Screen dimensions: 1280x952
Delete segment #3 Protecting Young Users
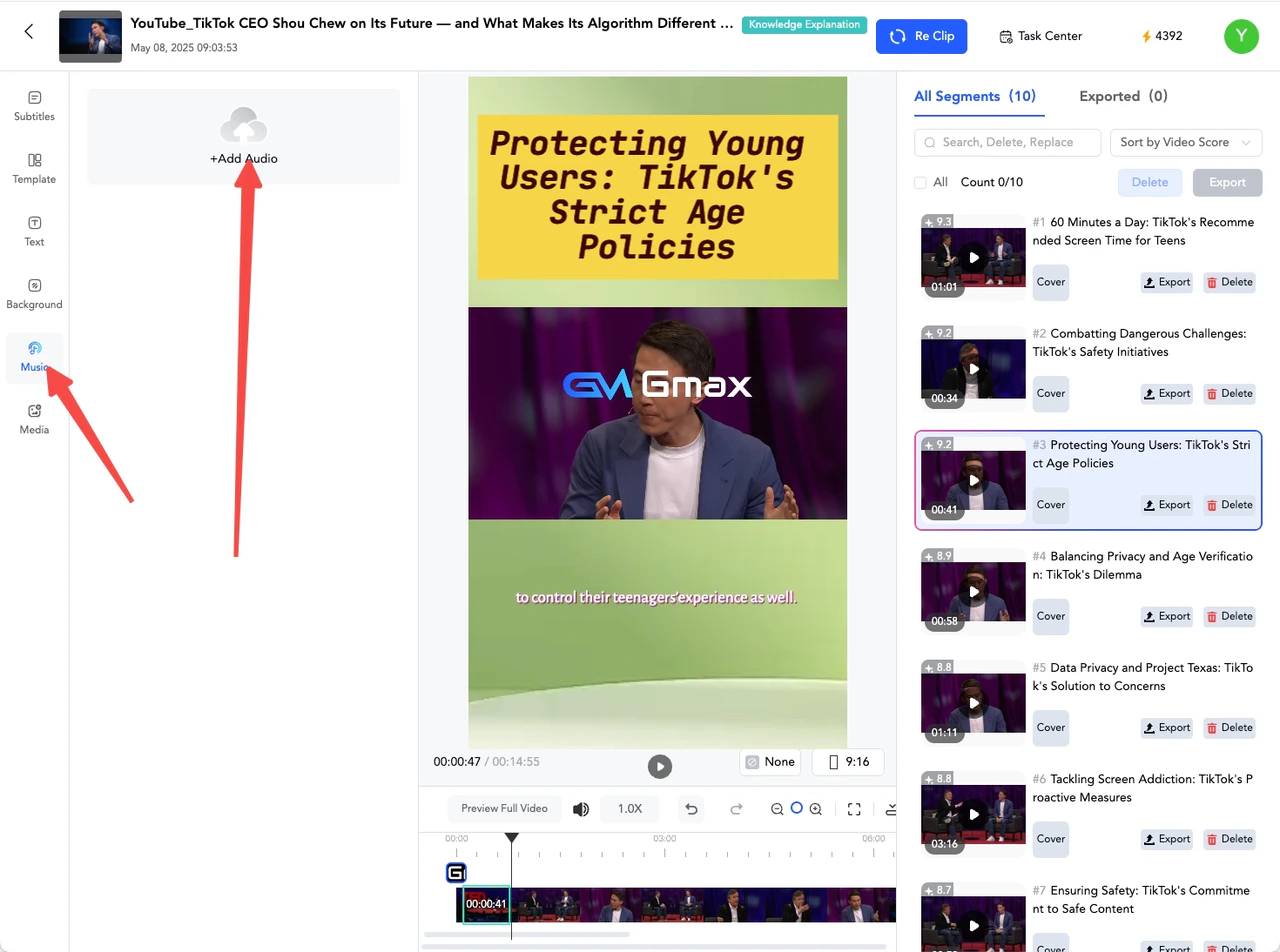(x=1229, y=505)
